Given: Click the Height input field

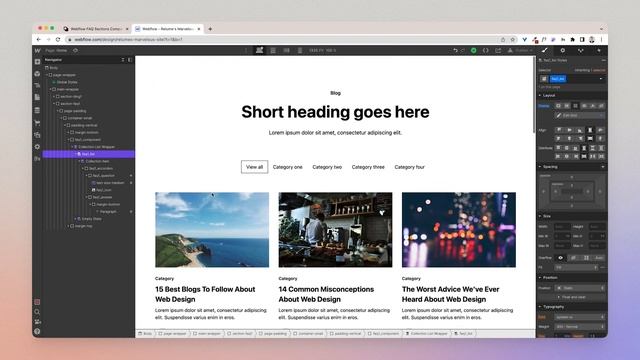Looking at the screenshot, I should point(597,227).
